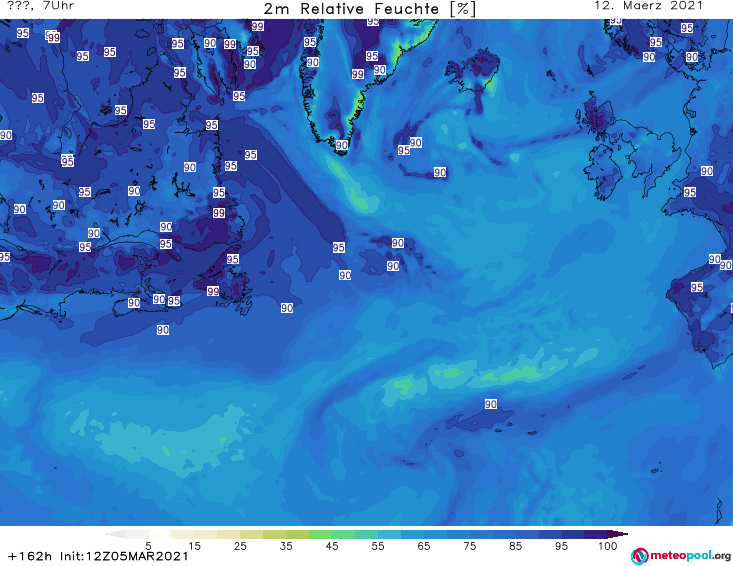Select the '+162h' forecast hour text
The image size is (733, 566).
[x=30, y=556]
